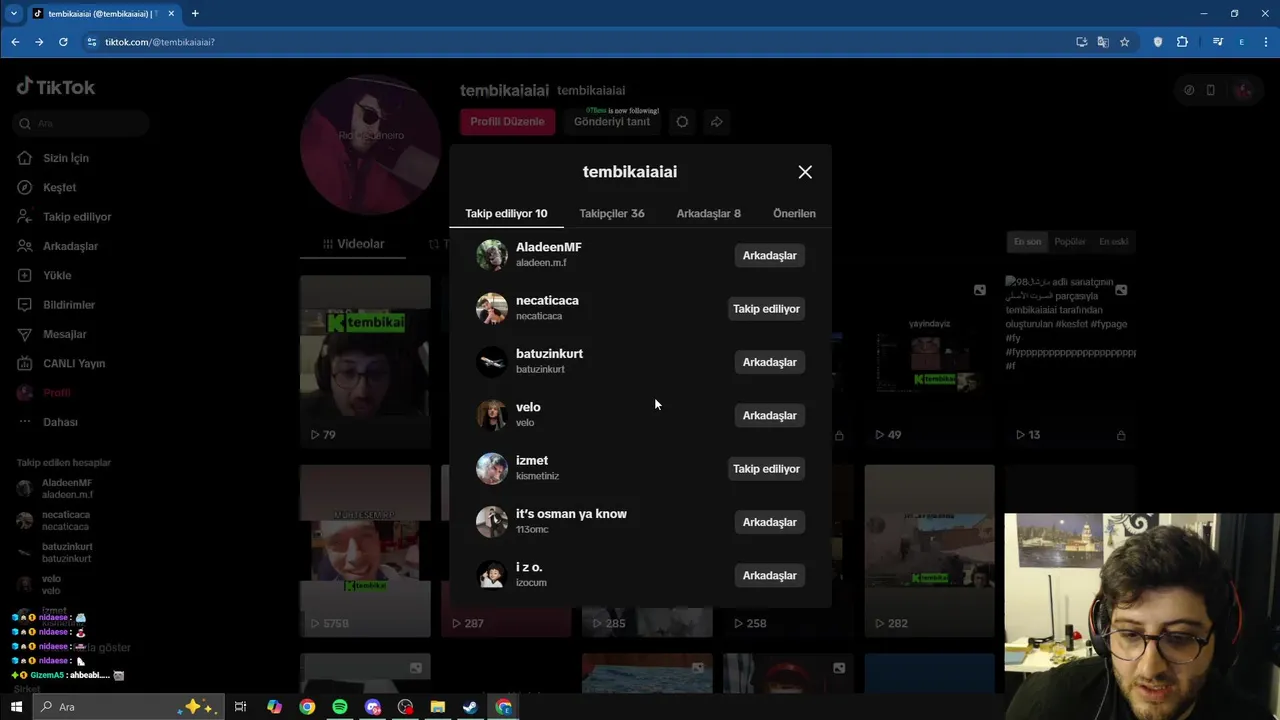Image resolution: width=1280 pixels, height=720 pixels.
Task: Open the 113omc username text
Action: coord(532,529)
